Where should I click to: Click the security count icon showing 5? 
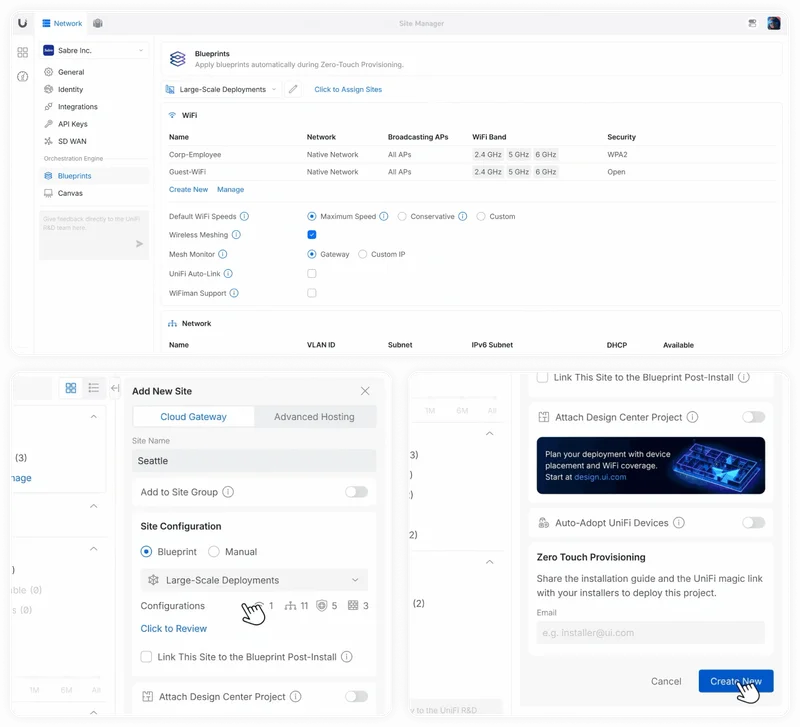[x=321, y=606]
